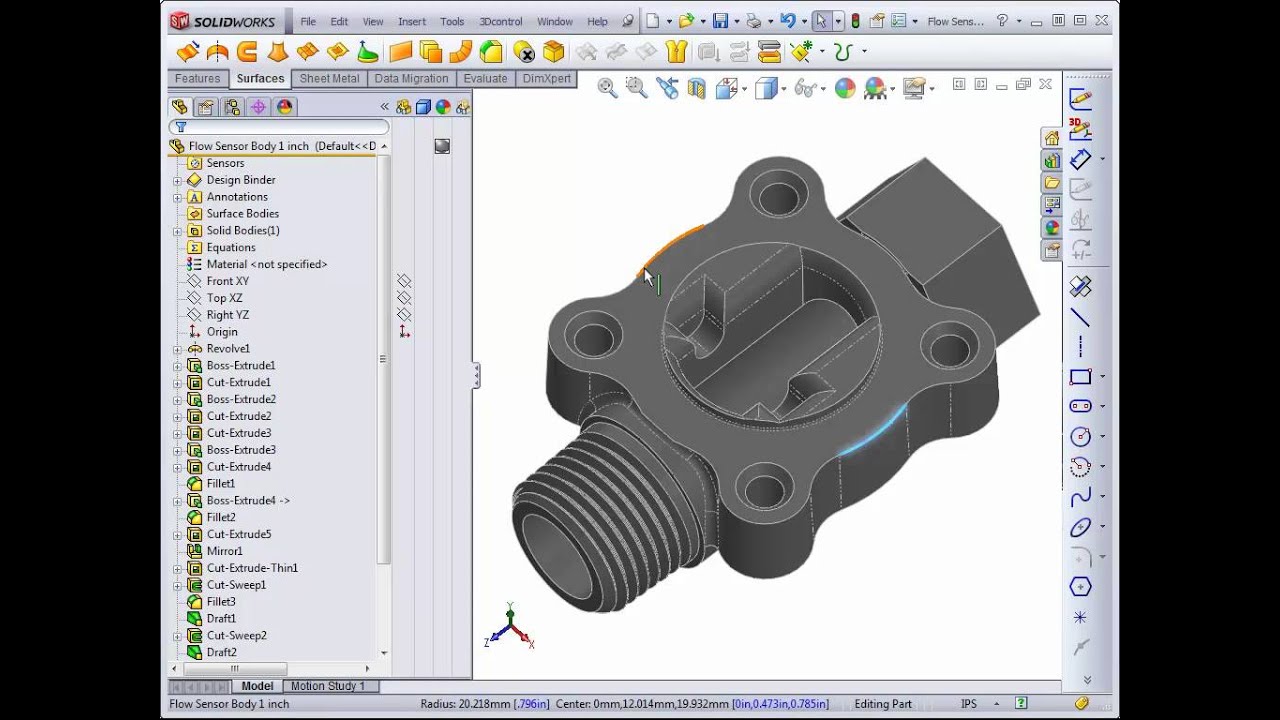Open the DisplayManager tab icon

click(x=284, y=107)
